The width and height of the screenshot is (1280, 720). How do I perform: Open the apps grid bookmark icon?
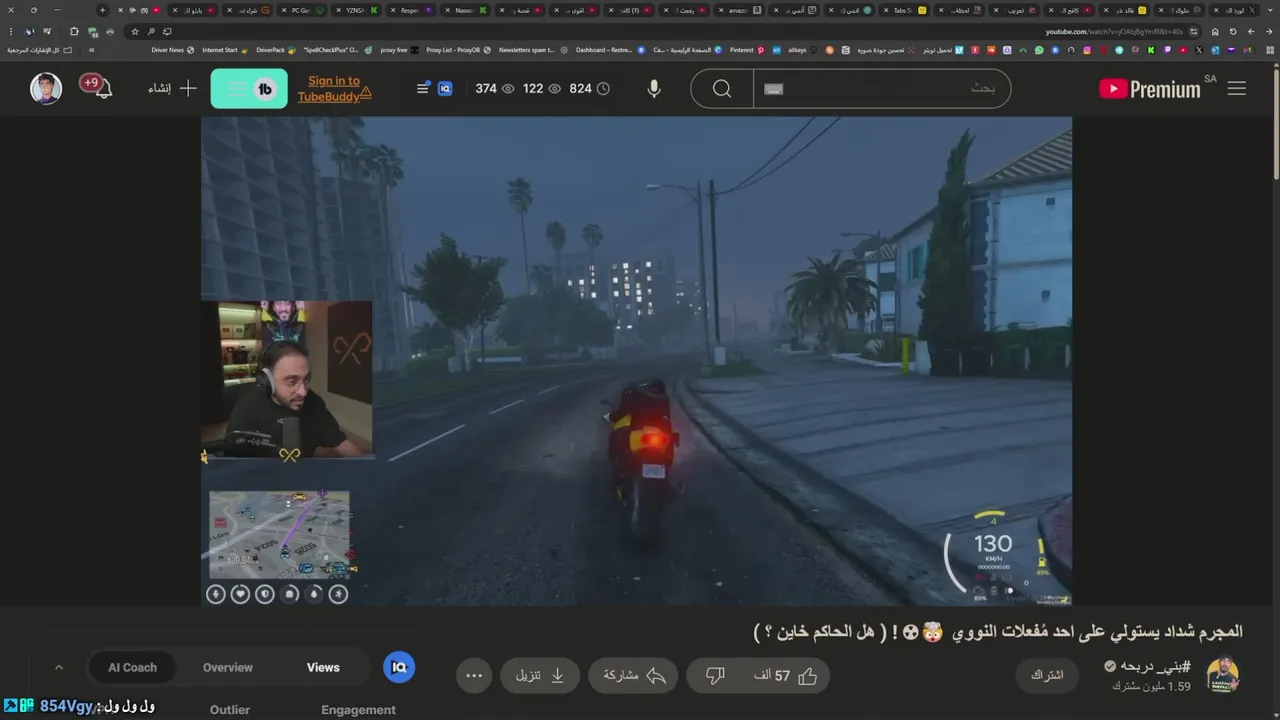(1270, 50)
